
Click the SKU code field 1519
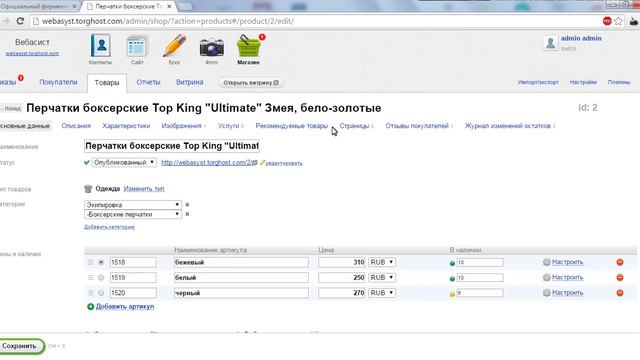[133, 278]
